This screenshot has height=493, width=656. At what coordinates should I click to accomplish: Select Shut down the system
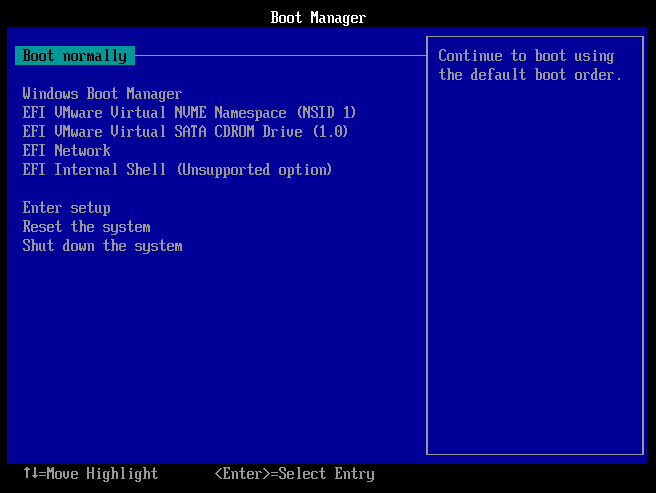click(102, 246)
